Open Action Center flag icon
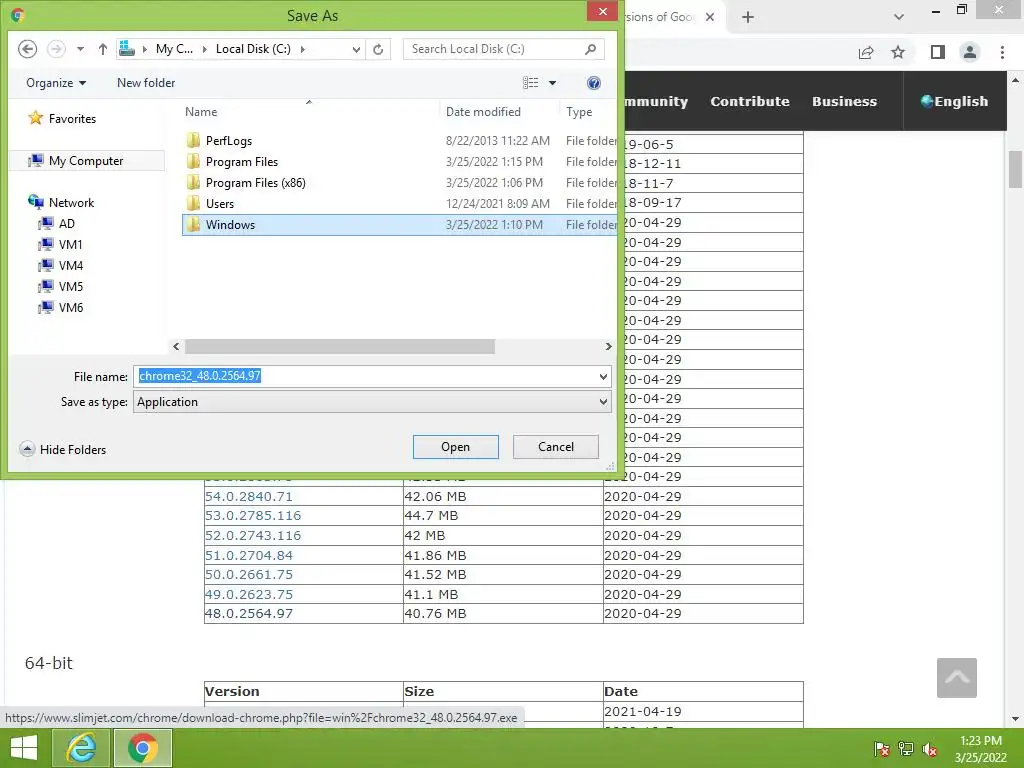 pyautogui.click(x=882, y=749)
